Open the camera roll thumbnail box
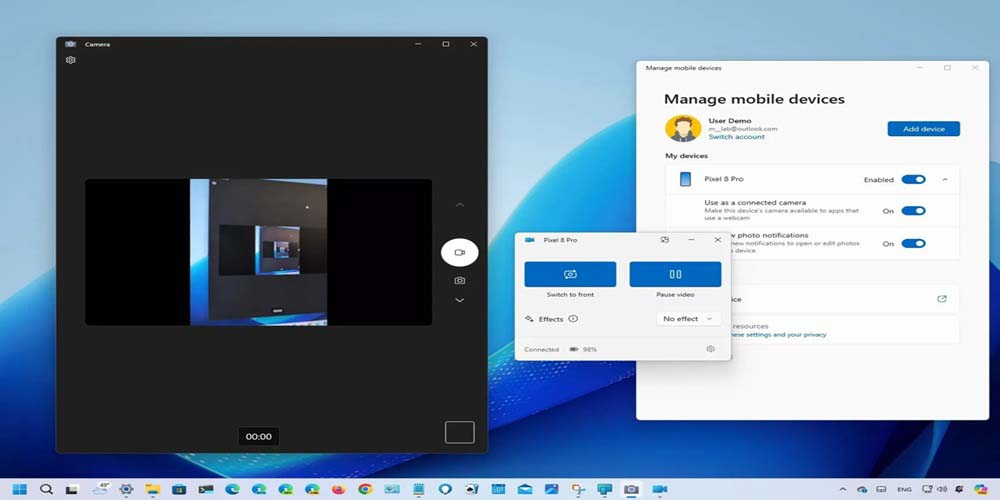 click(459, 432)
